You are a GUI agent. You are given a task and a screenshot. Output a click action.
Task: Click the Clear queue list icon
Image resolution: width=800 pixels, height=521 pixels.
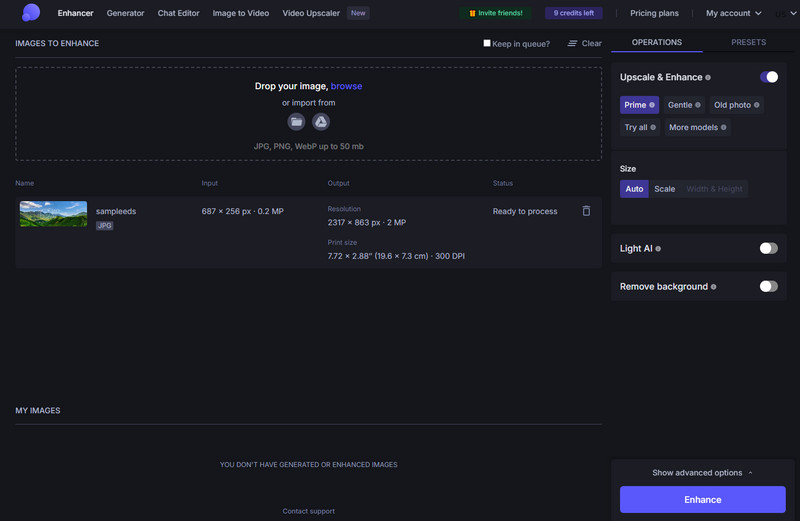572,43
